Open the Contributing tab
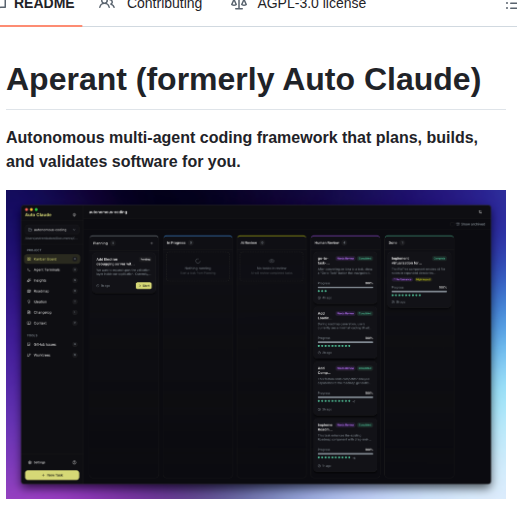Viewport: 517px width, 518px height. tap(151, 5)
